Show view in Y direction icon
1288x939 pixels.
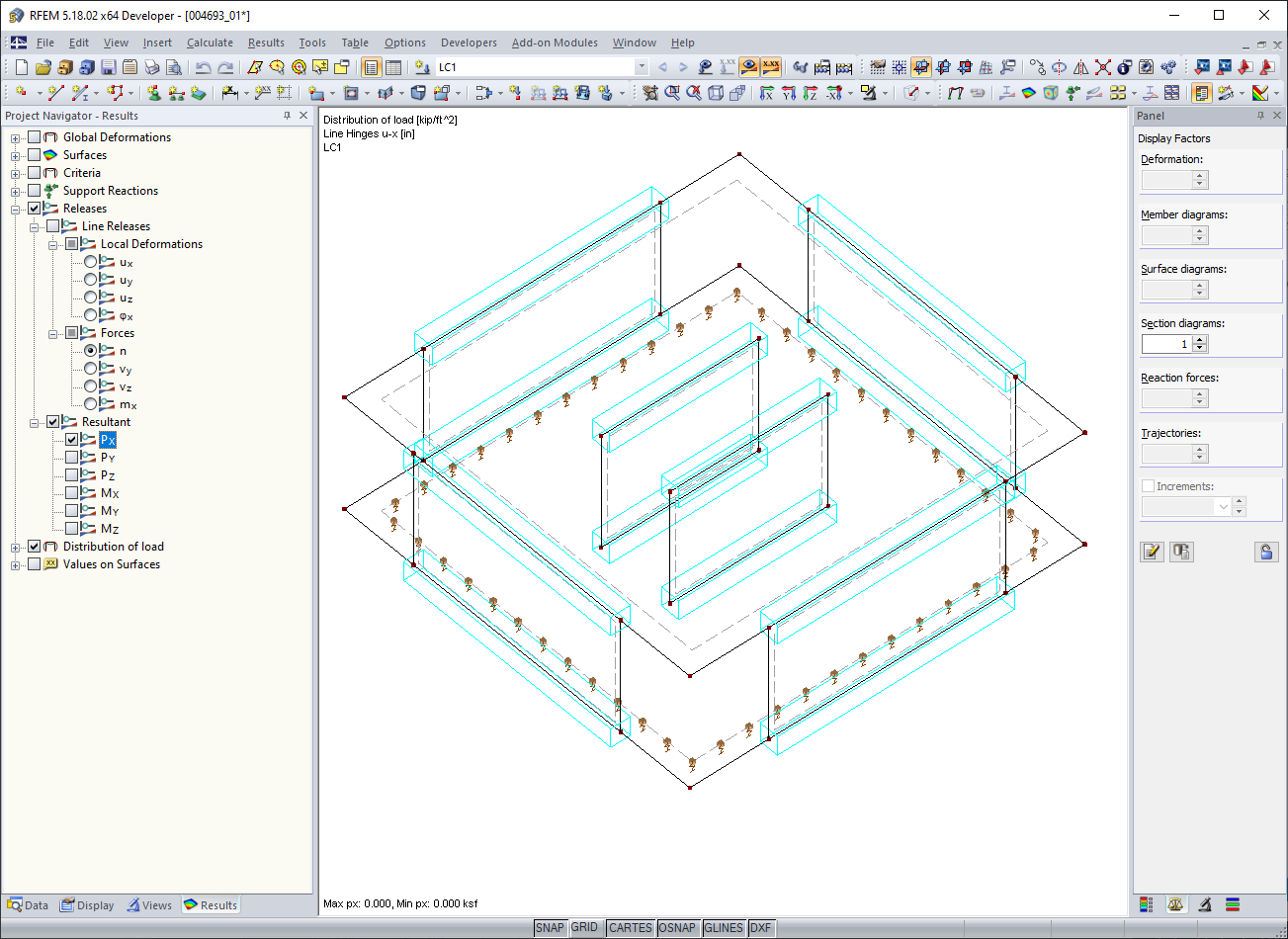[789, 93]
